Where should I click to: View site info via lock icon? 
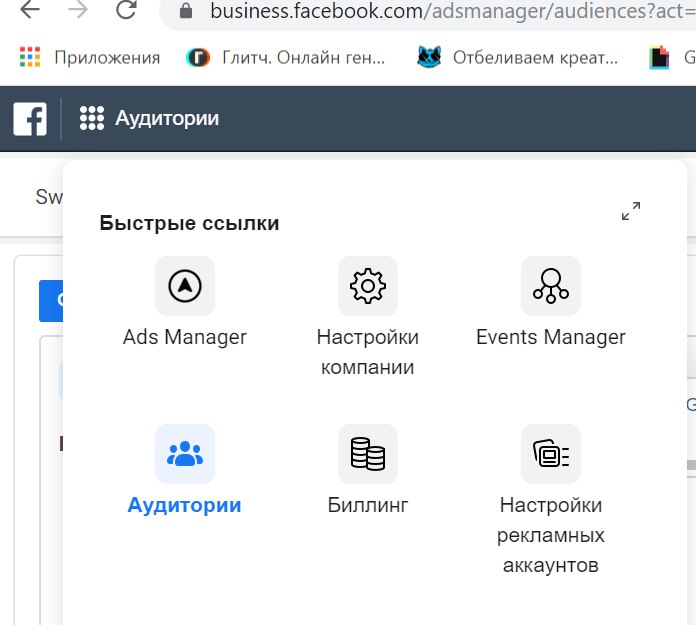tap(186, 11)
